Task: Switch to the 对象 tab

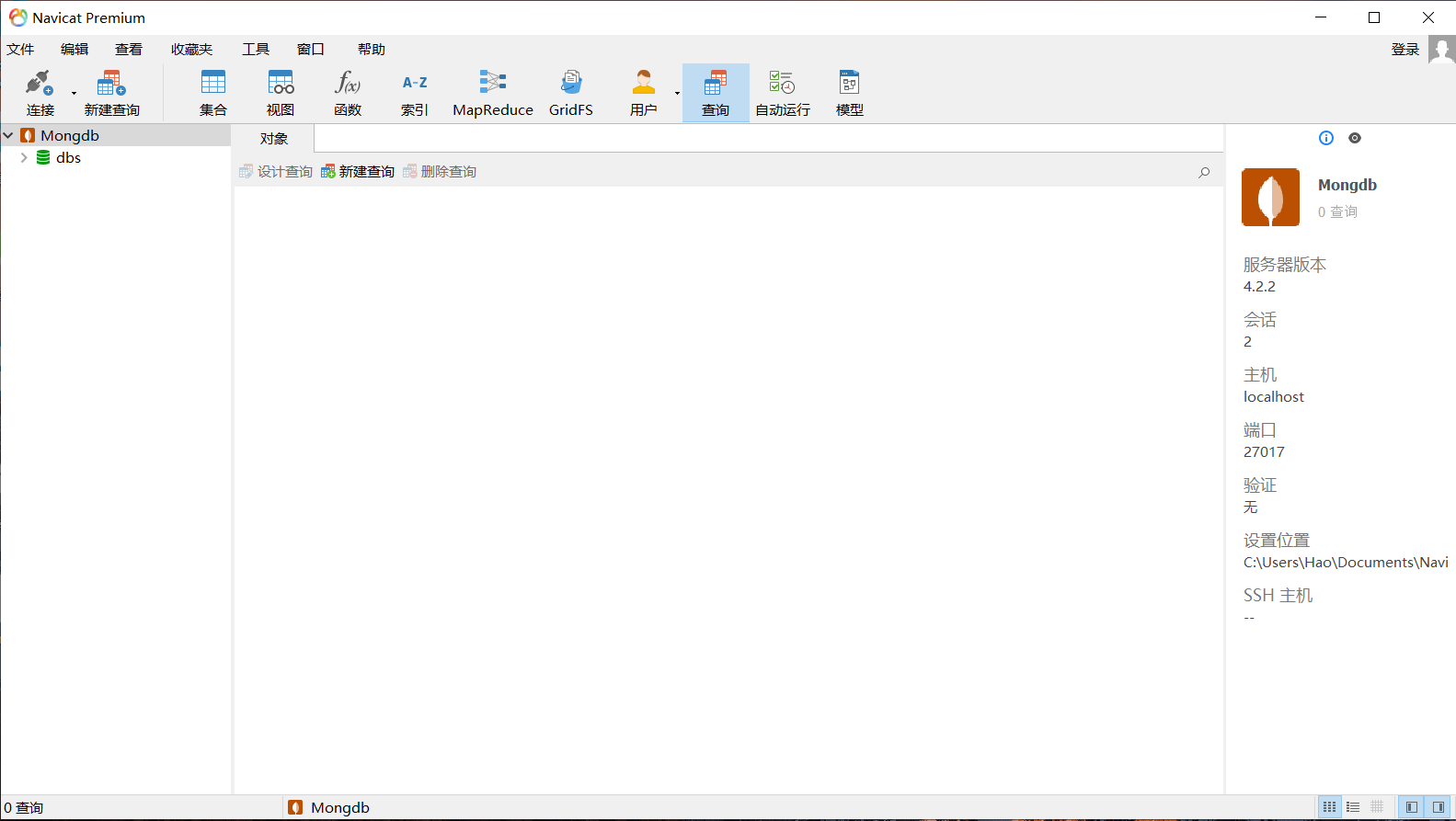Action: 274,139
